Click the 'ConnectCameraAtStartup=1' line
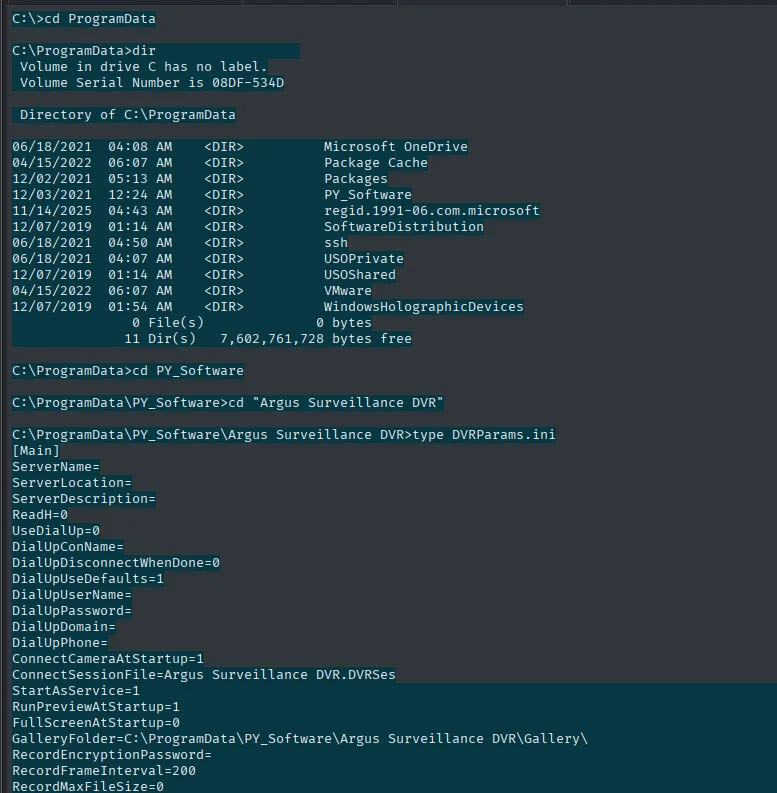The height and width of the screenshot is (793, 777). click(108, 659)
